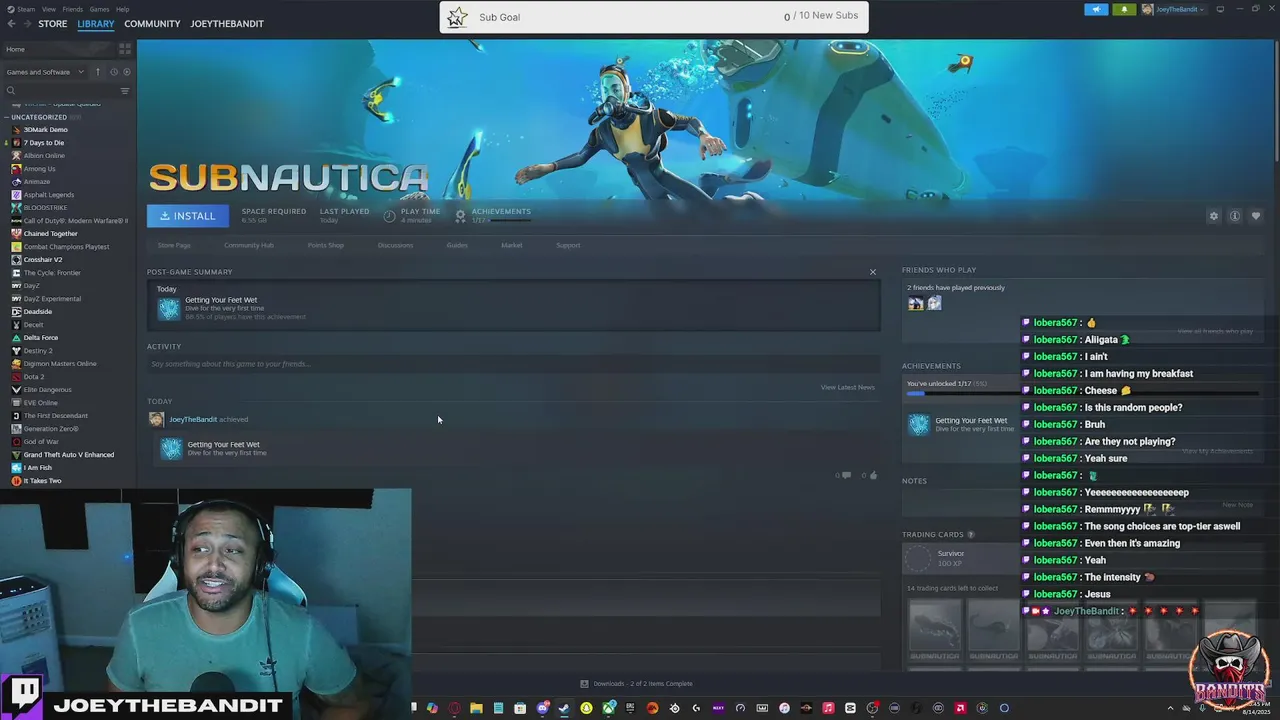The image size is (1280, 720).
Task: Open the COMMUNITY tab
Action: (x=152, y=24)
